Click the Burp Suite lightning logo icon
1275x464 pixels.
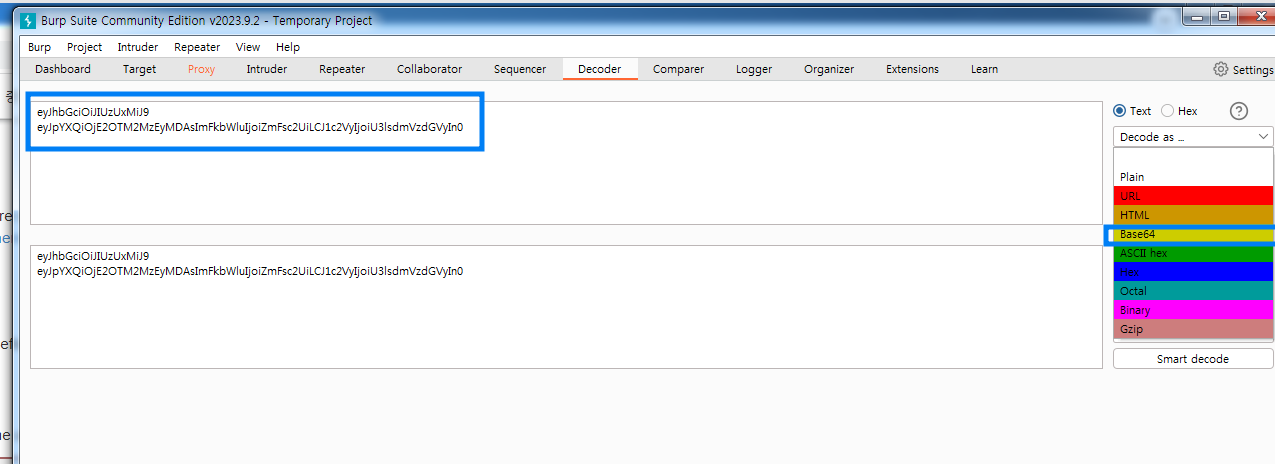click(28, 20)
